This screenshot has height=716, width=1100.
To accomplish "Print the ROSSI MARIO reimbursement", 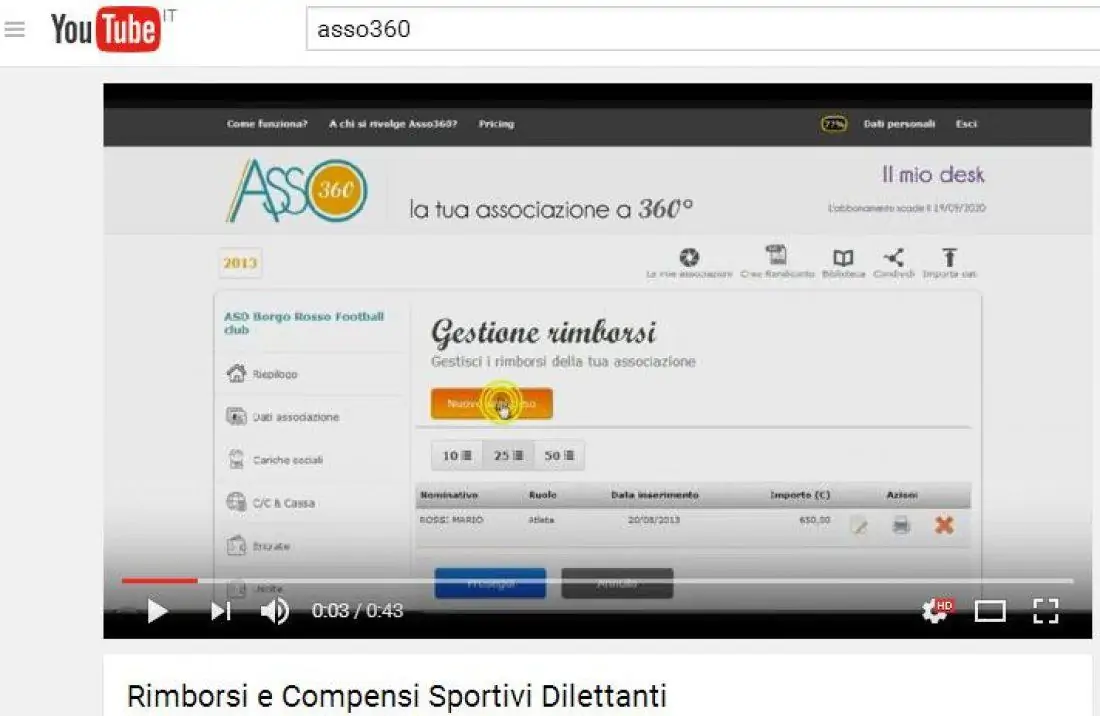I will (x=901, y=525).
